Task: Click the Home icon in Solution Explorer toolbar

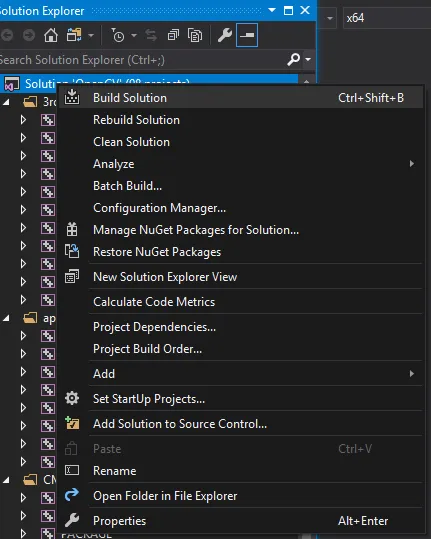Action: click(51, 35)
